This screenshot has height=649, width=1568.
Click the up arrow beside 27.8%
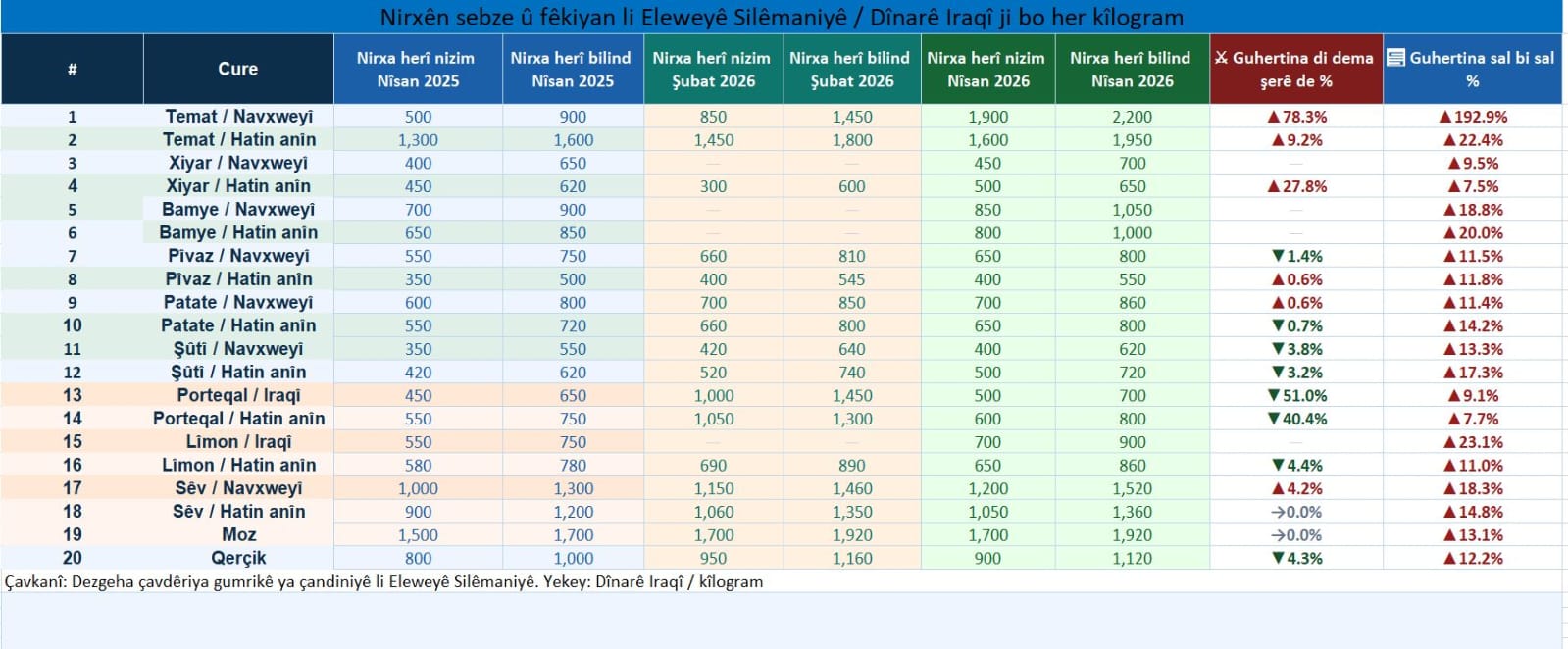click(x=1273, y=186)
